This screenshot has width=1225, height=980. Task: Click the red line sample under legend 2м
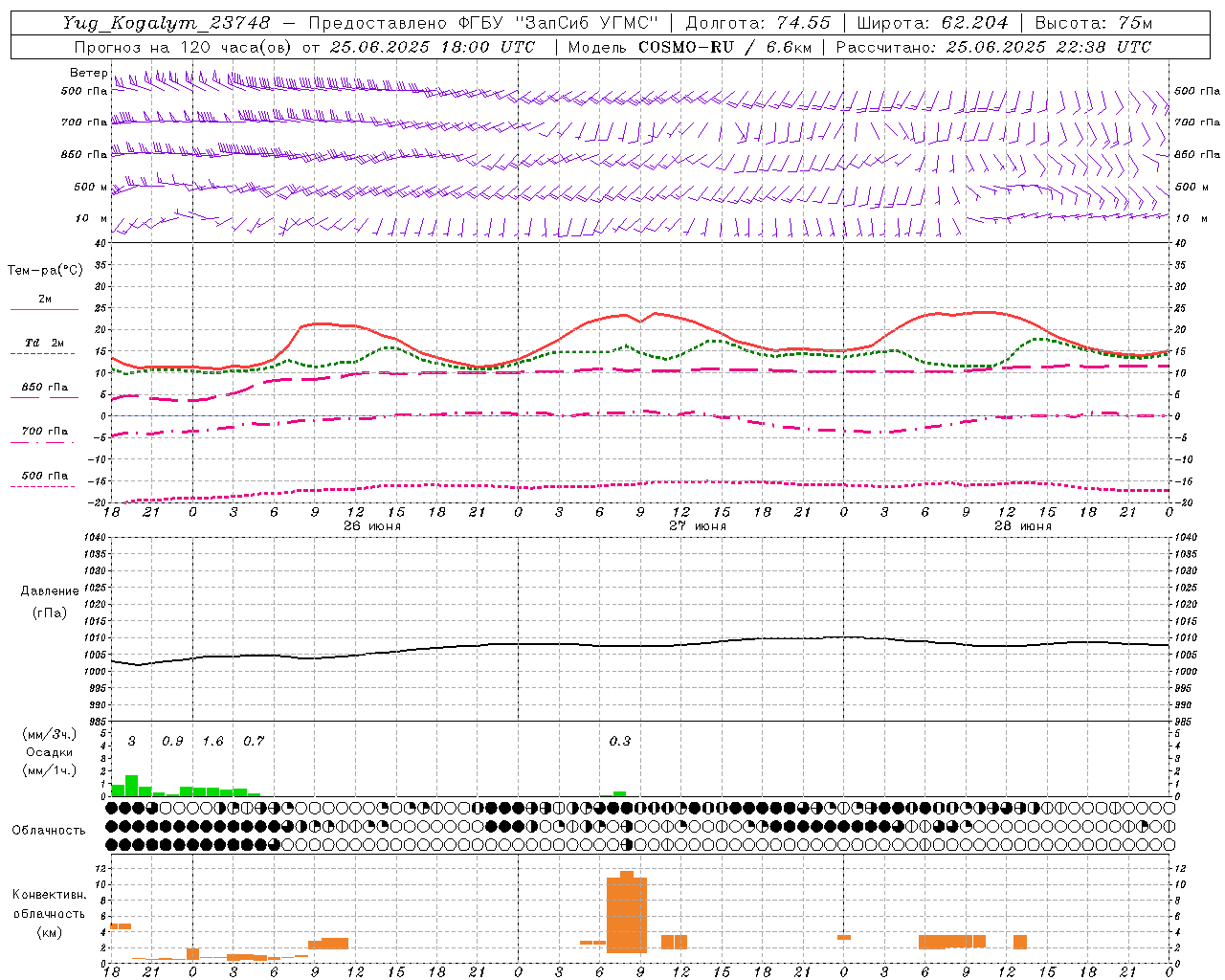(44, 310)
